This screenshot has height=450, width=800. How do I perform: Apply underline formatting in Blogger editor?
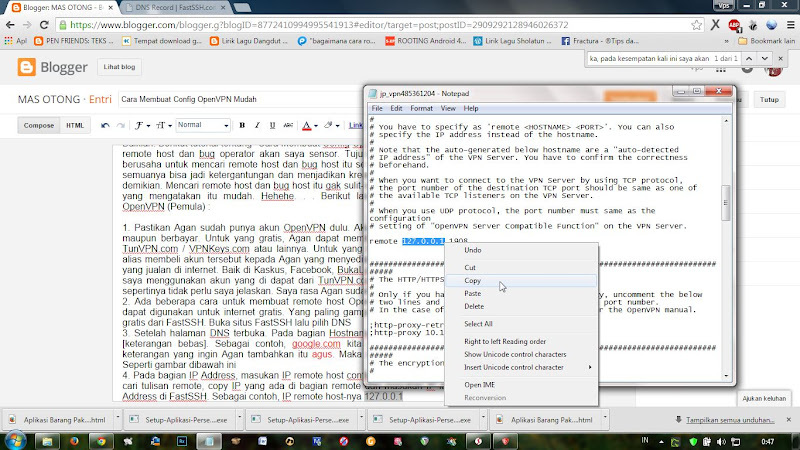pyautogui.click(x=272, y=125)
